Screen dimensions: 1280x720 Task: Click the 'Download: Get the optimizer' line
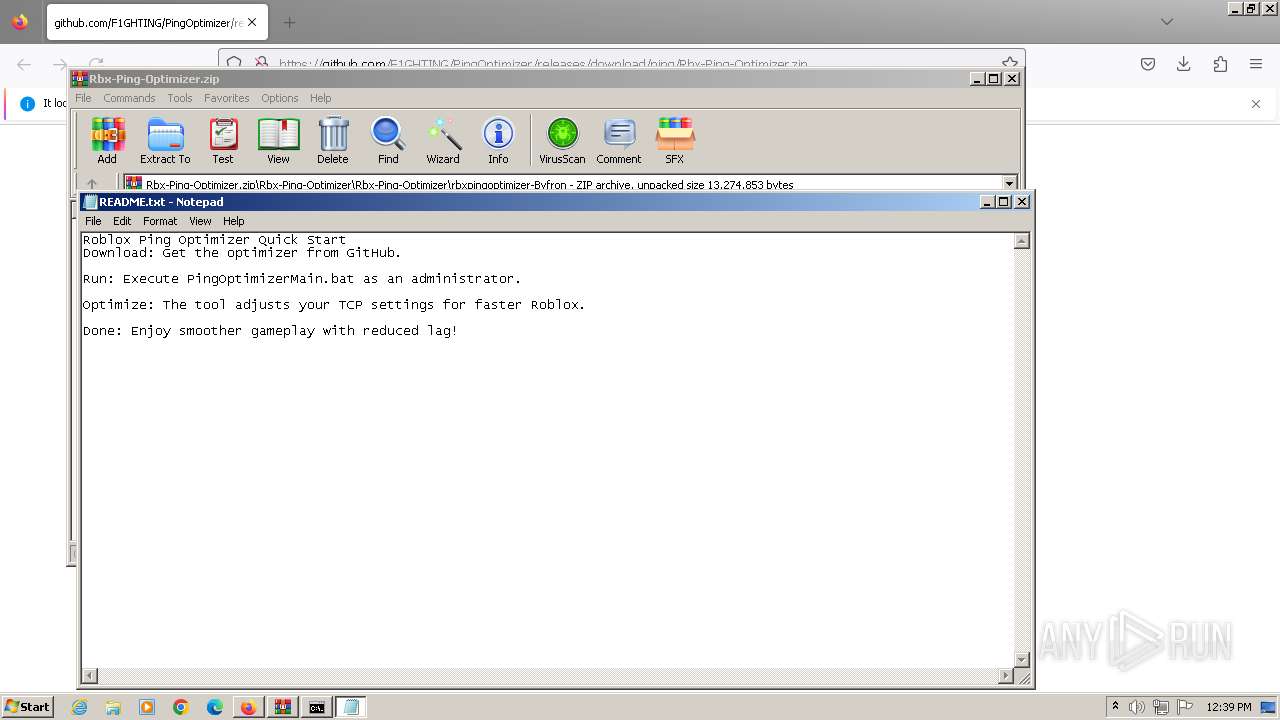coord(242,253)
